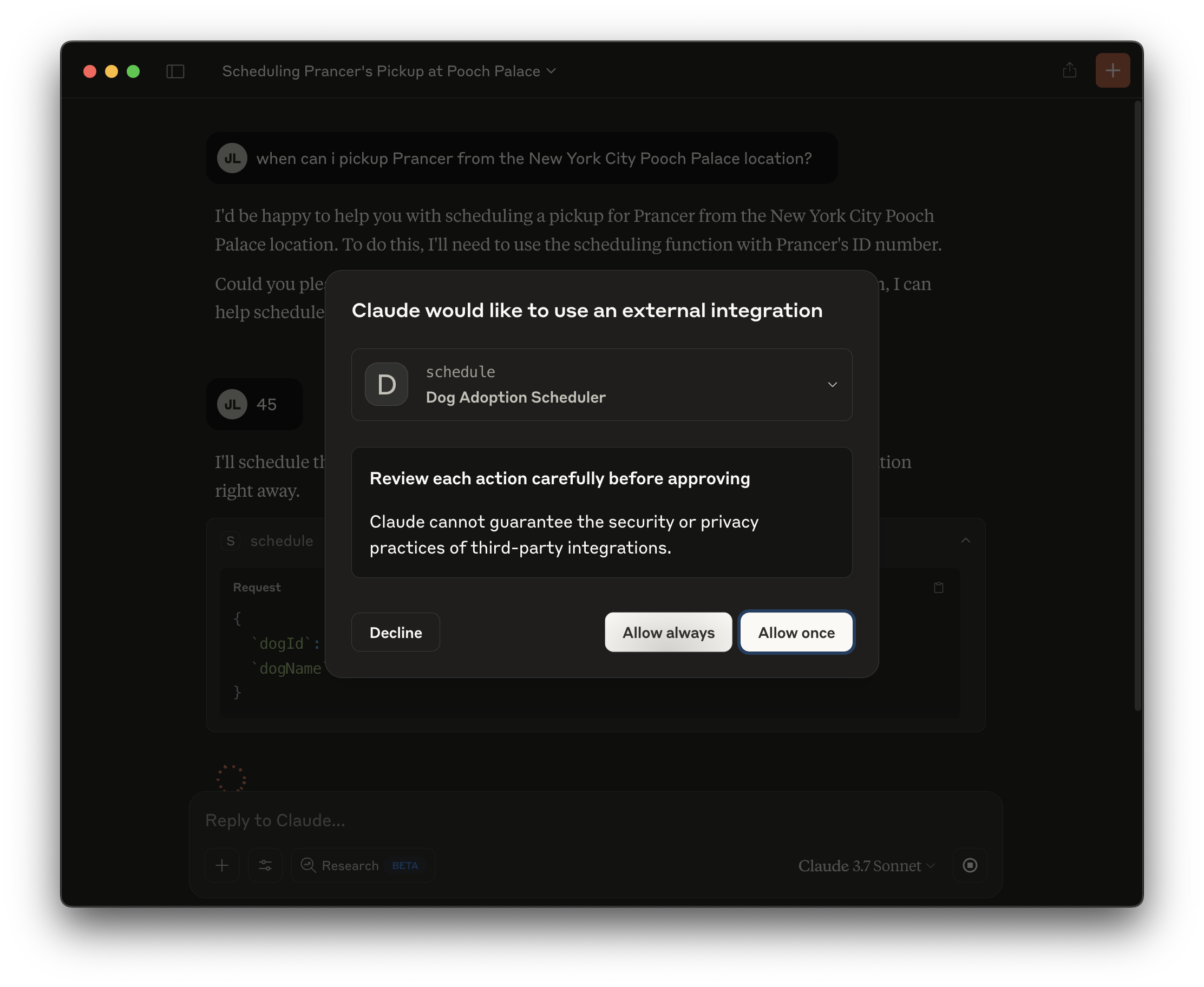
Task: Open Claude 3.7 Sonnet model selector
Action: pyautogui.click(x=866, y=865)
